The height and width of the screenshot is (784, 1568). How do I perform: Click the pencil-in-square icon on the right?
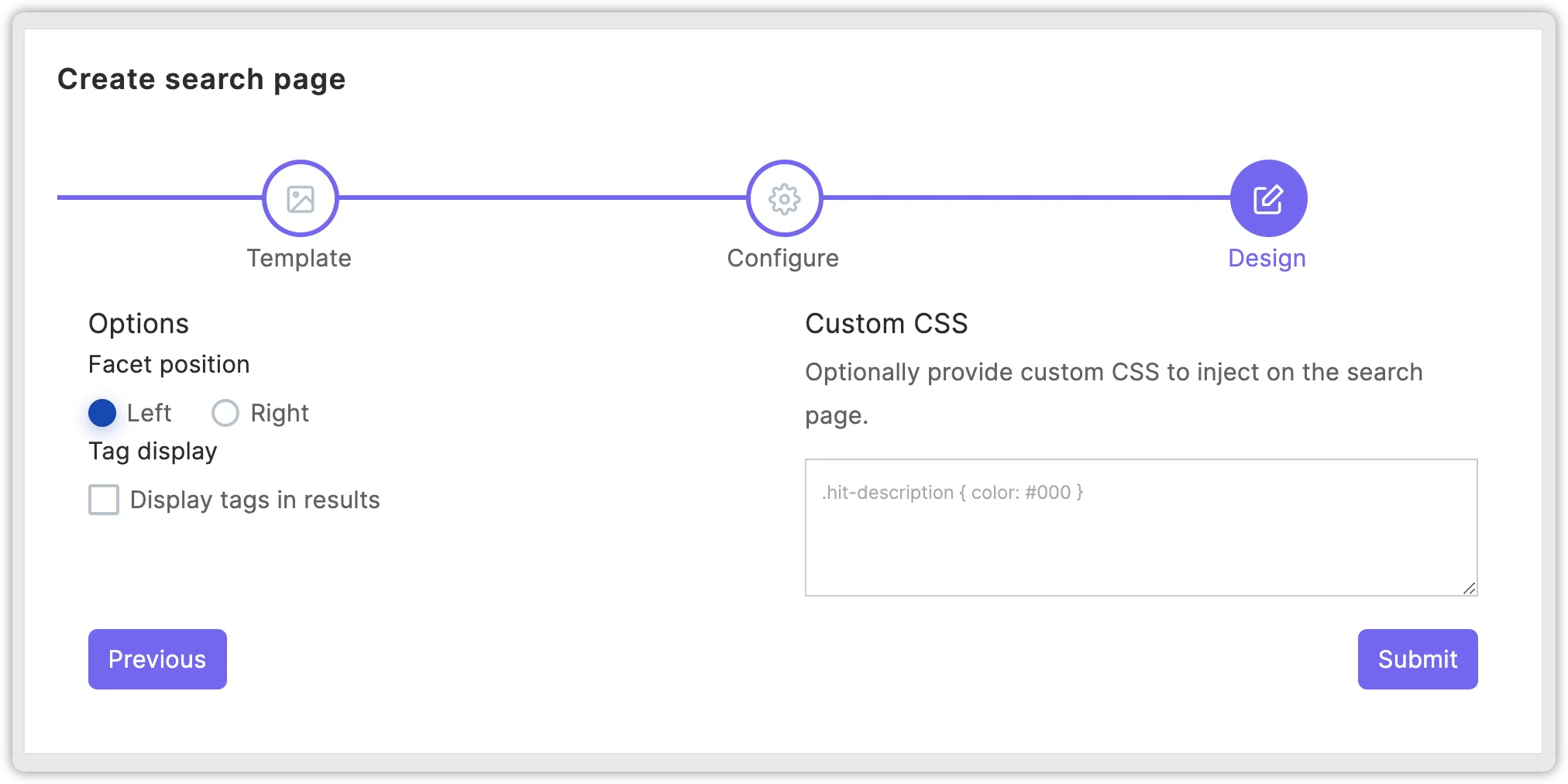click(1267, 198)
